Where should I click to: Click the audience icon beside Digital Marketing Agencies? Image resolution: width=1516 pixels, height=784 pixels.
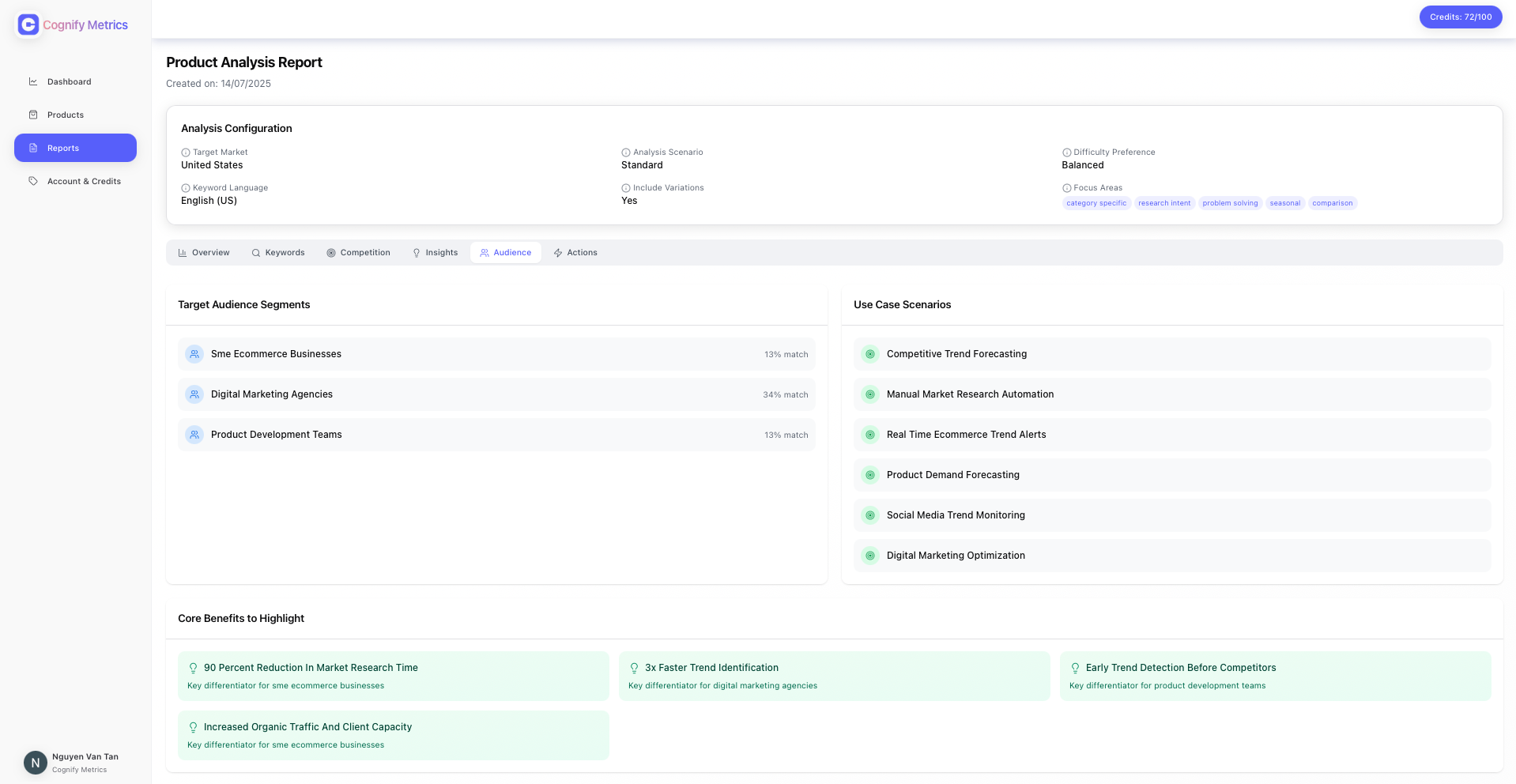194,394
